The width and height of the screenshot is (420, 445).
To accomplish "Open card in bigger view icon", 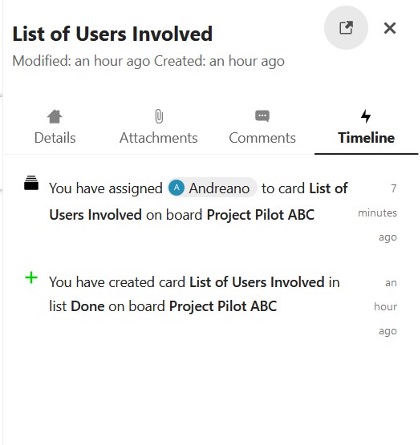I will pos(346,28).
